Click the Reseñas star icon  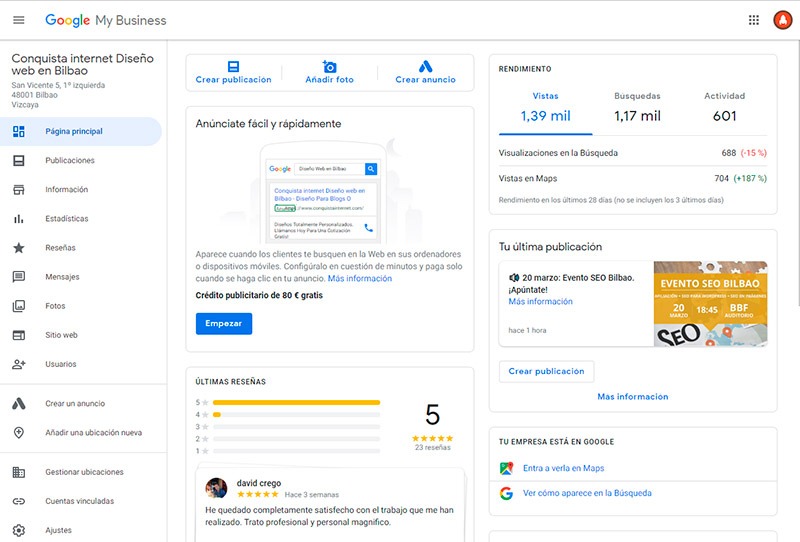[19, 248]
